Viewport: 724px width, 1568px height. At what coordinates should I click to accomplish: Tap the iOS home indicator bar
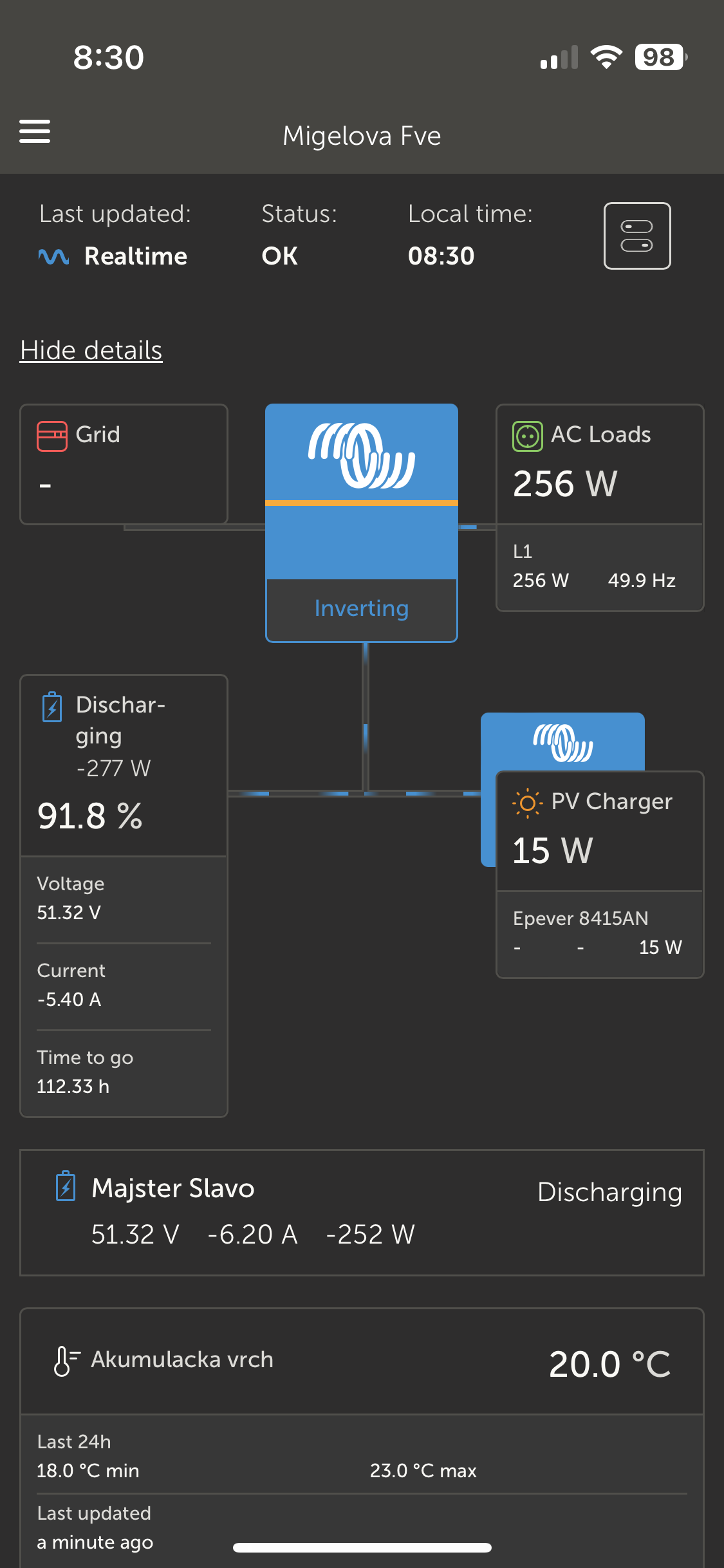point(362,1547)
